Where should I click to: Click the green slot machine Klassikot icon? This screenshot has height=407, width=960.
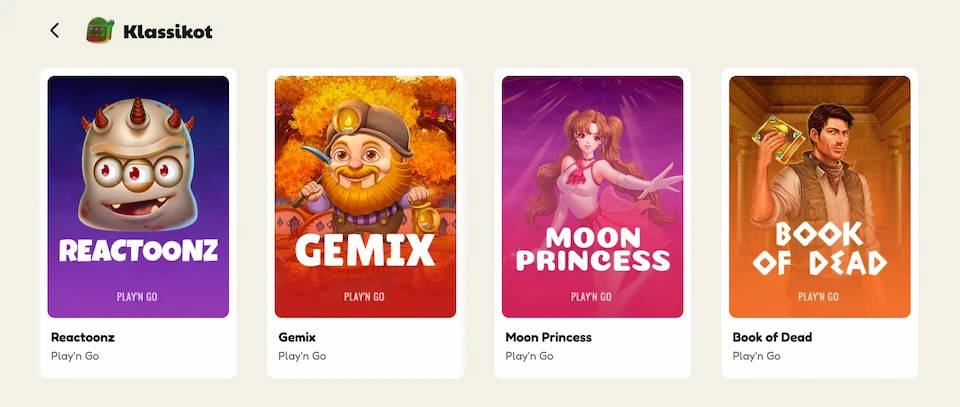pyautogui.click(x=100, y=30)
